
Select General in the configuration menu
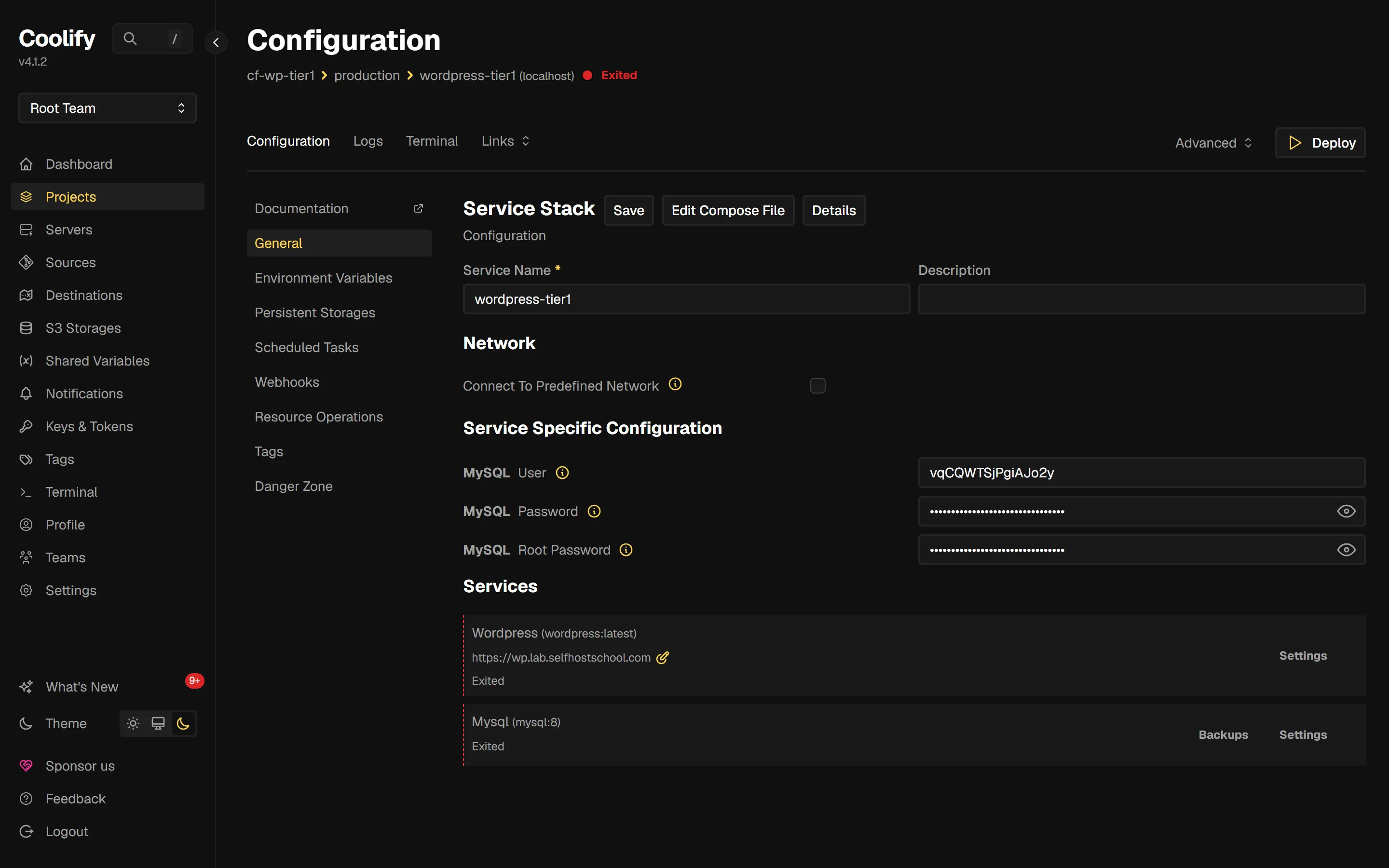pos(339,244)
